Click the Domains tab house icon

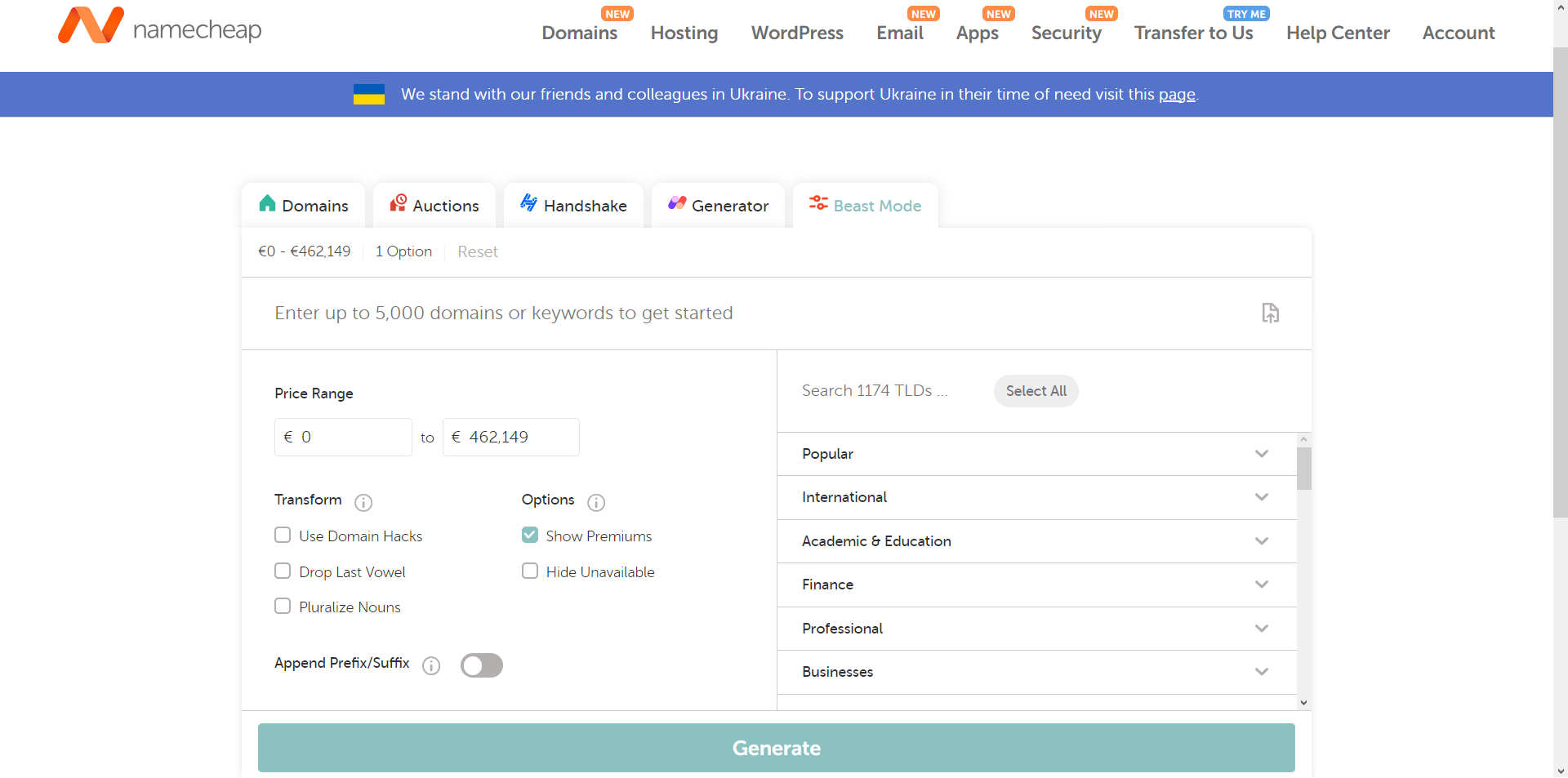[x=269, y=204]
